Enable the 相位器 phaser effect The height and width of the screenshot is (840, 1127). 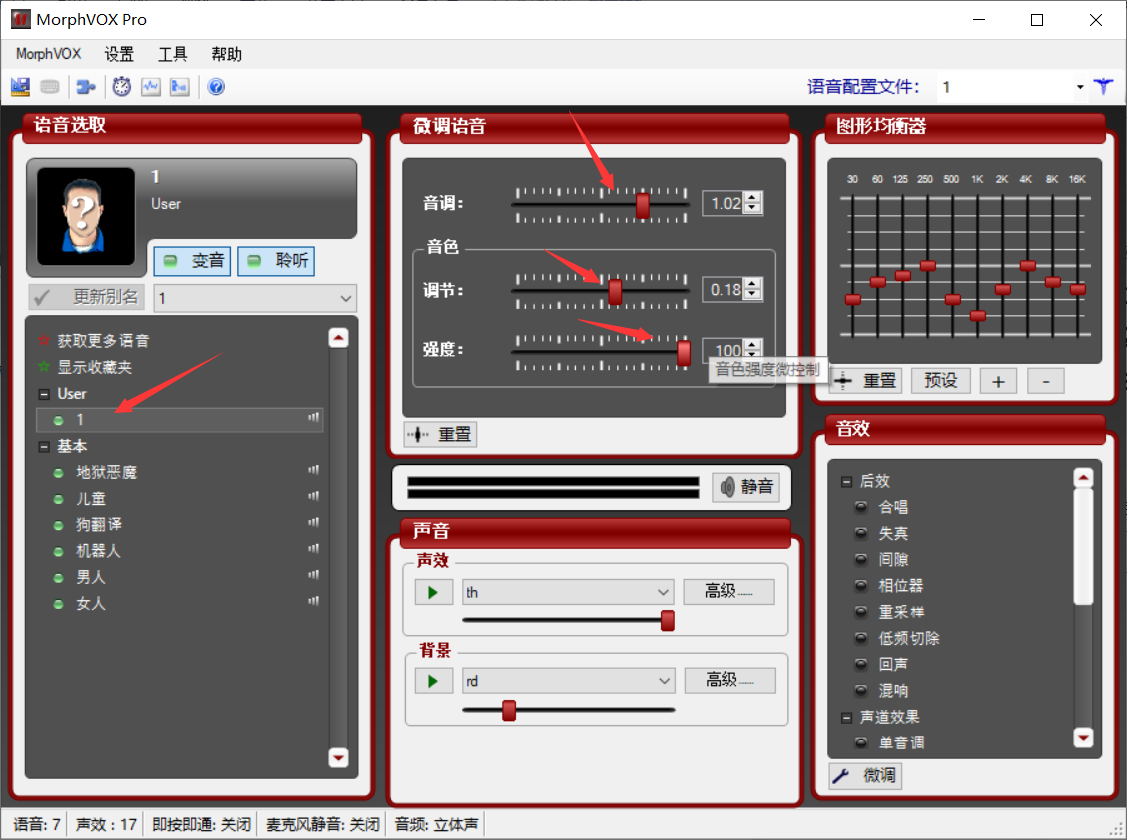(860, 586)
